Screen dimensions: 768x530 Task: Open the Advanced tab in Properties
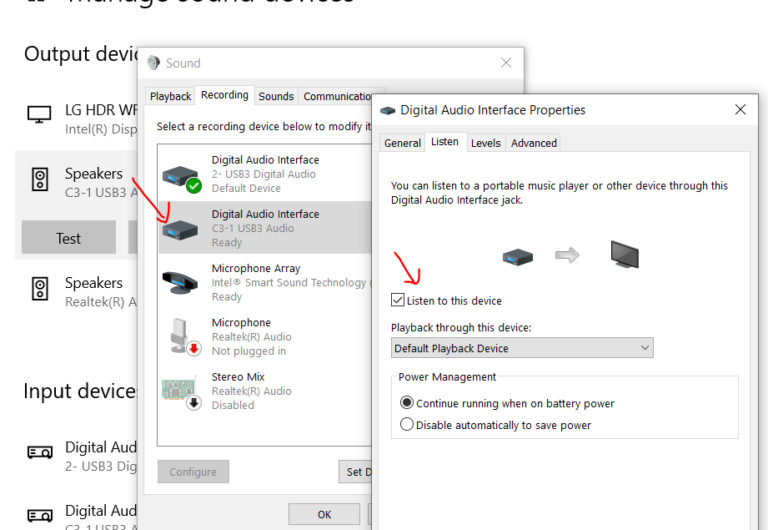(534, 143)
